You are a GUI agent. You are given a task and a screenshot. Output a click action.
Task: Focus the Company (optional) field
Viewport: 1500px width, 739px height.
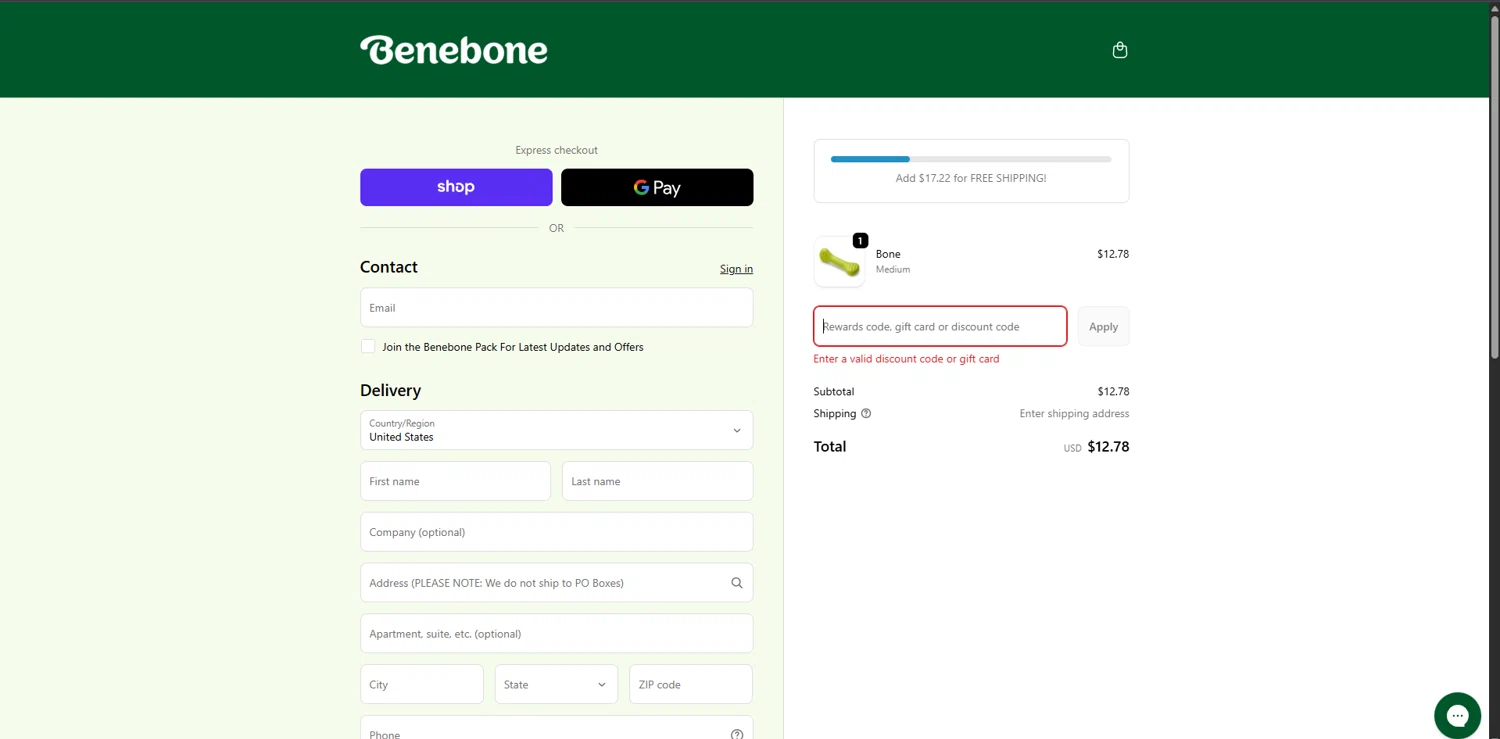click(556, 532)
